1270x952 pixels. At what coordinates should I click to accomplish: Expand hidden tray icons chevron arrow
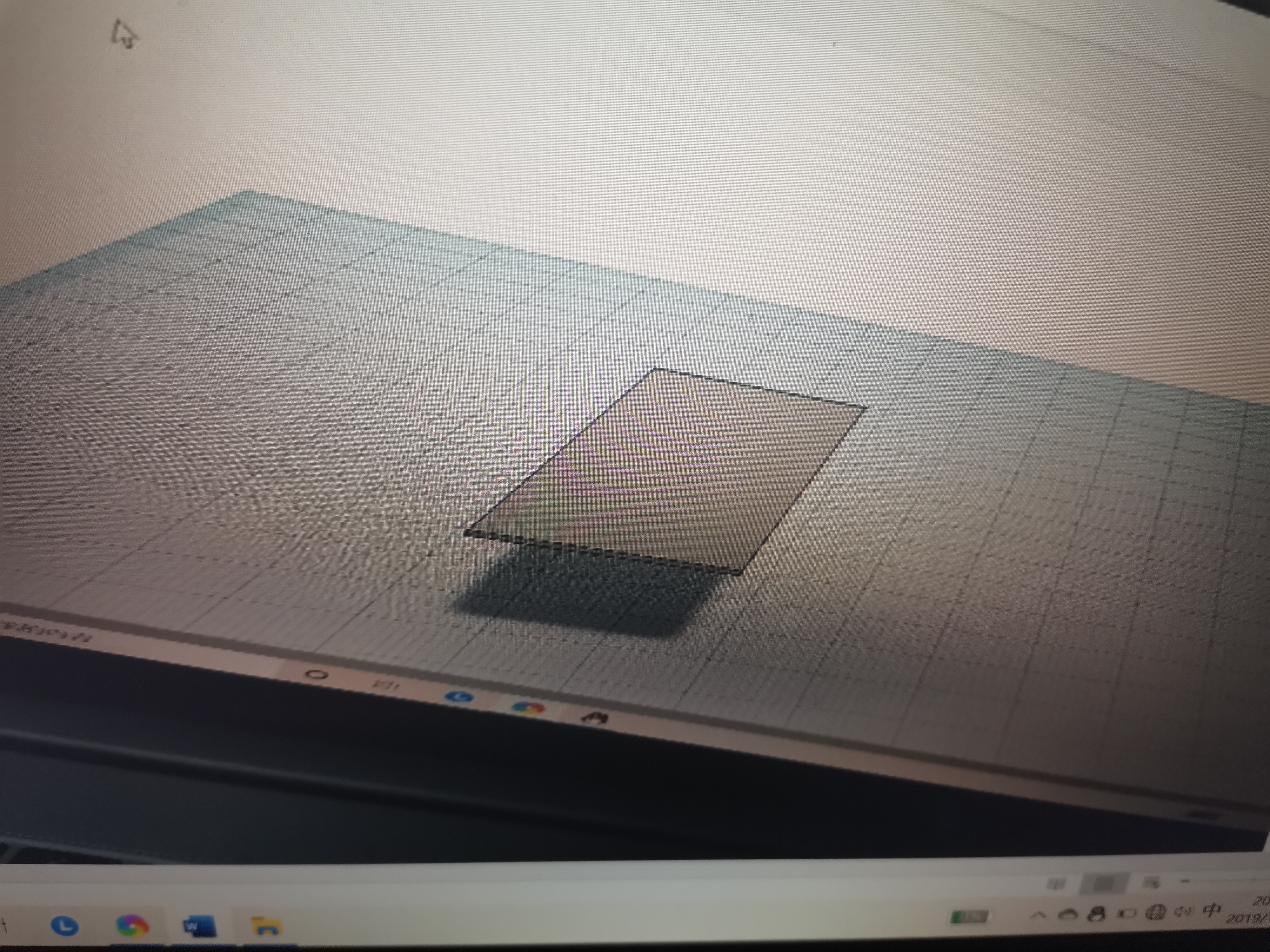(x=1038, y=915)
